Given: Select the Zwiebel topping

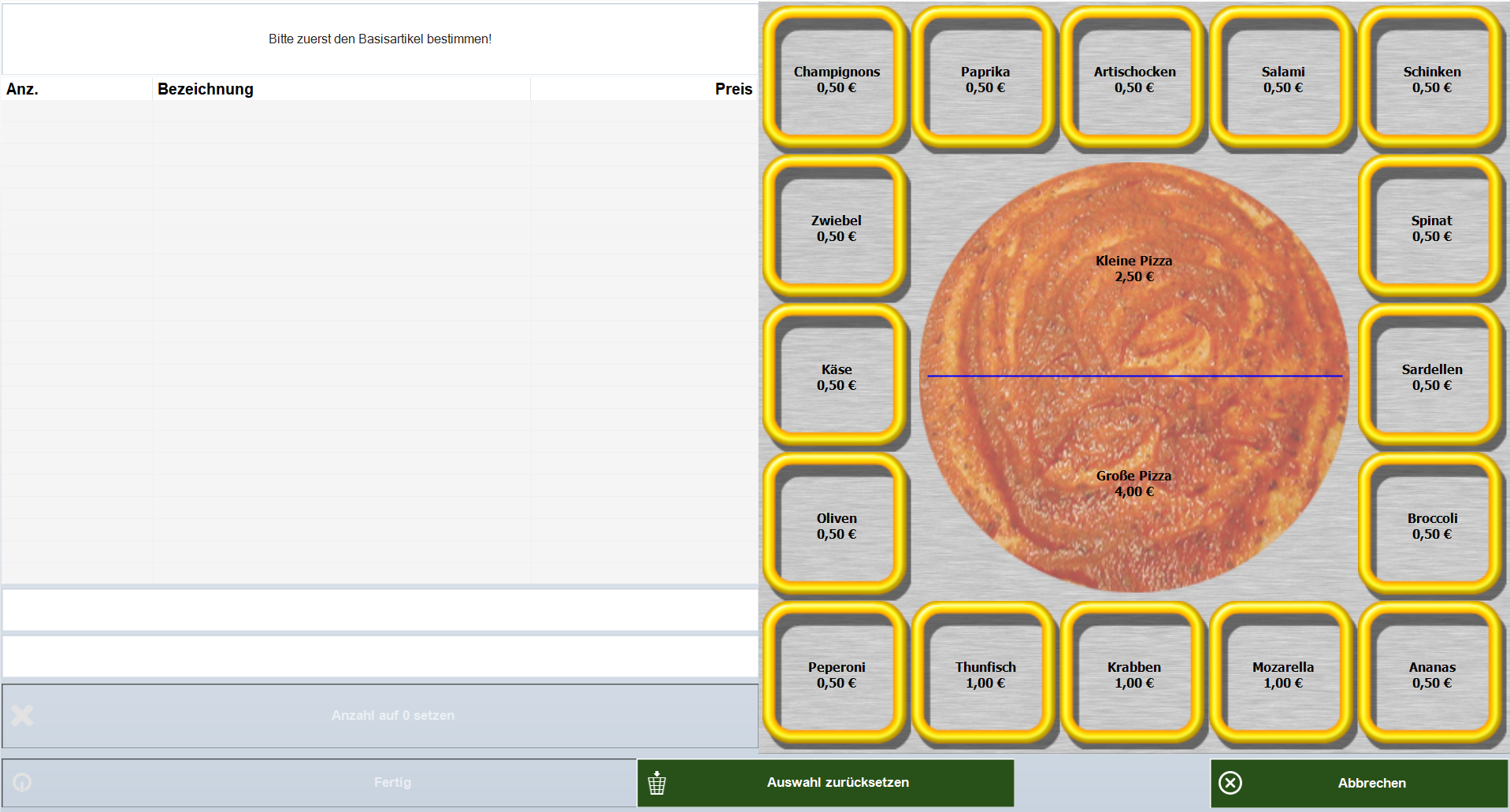Looking at the screenshot, I should click(836, 228).
